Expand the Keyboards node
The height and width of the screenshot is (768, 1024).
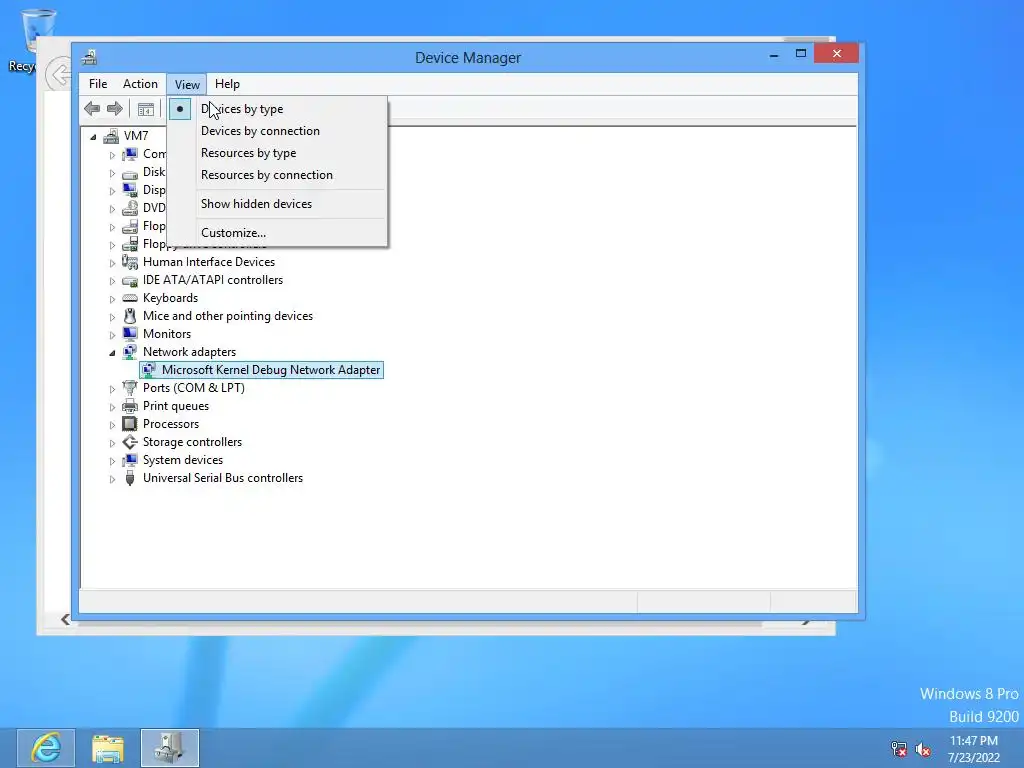click(x=112, y=298)
